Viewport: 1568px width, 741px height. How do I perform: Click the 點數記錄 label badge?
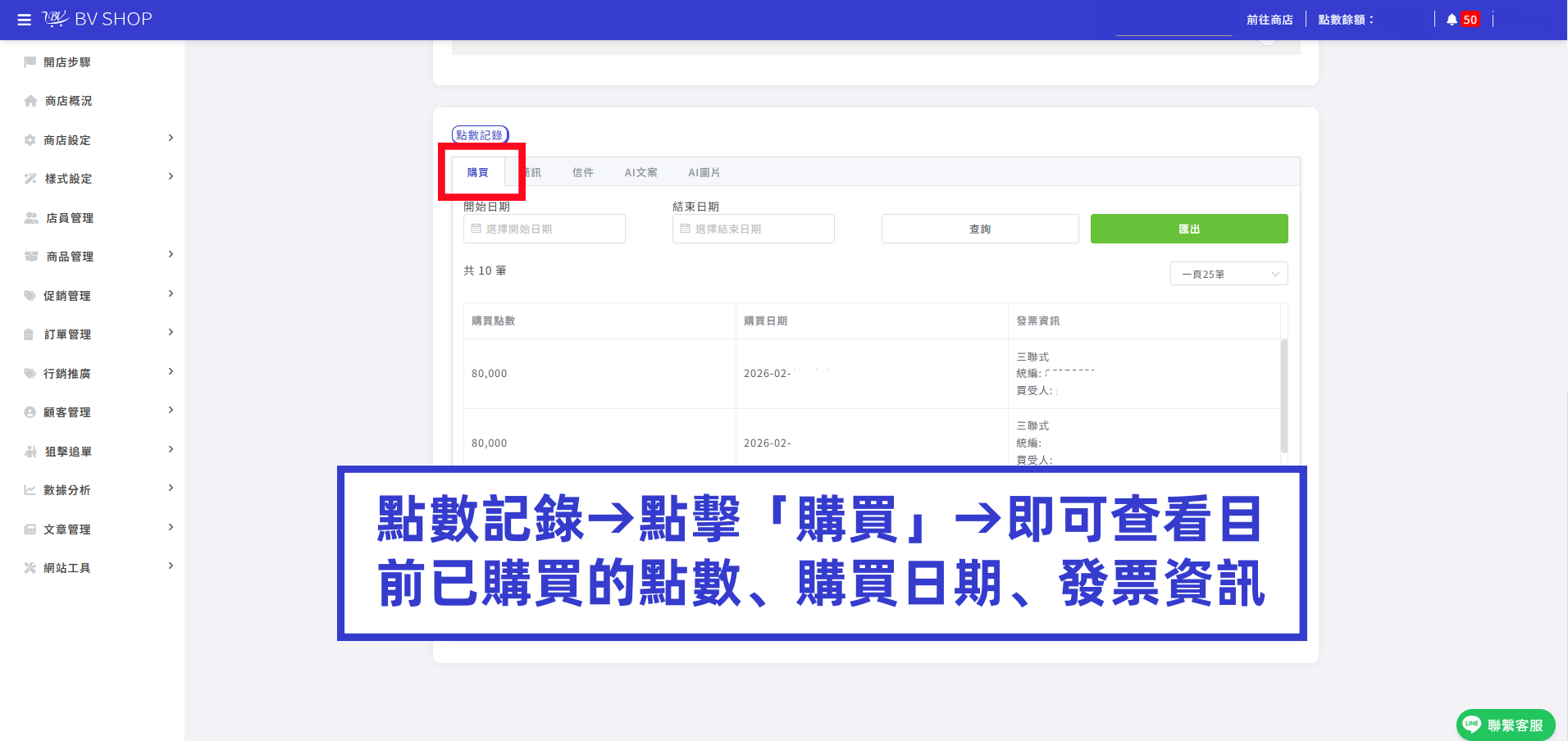pyautogui.click(x=480, y=135)
